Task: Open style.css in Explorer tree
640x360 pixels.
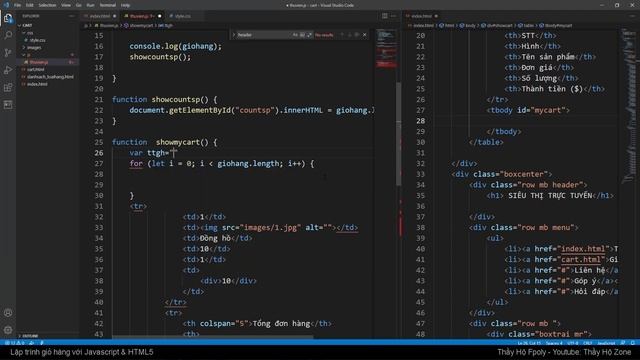Action: (x=37, y=40)
